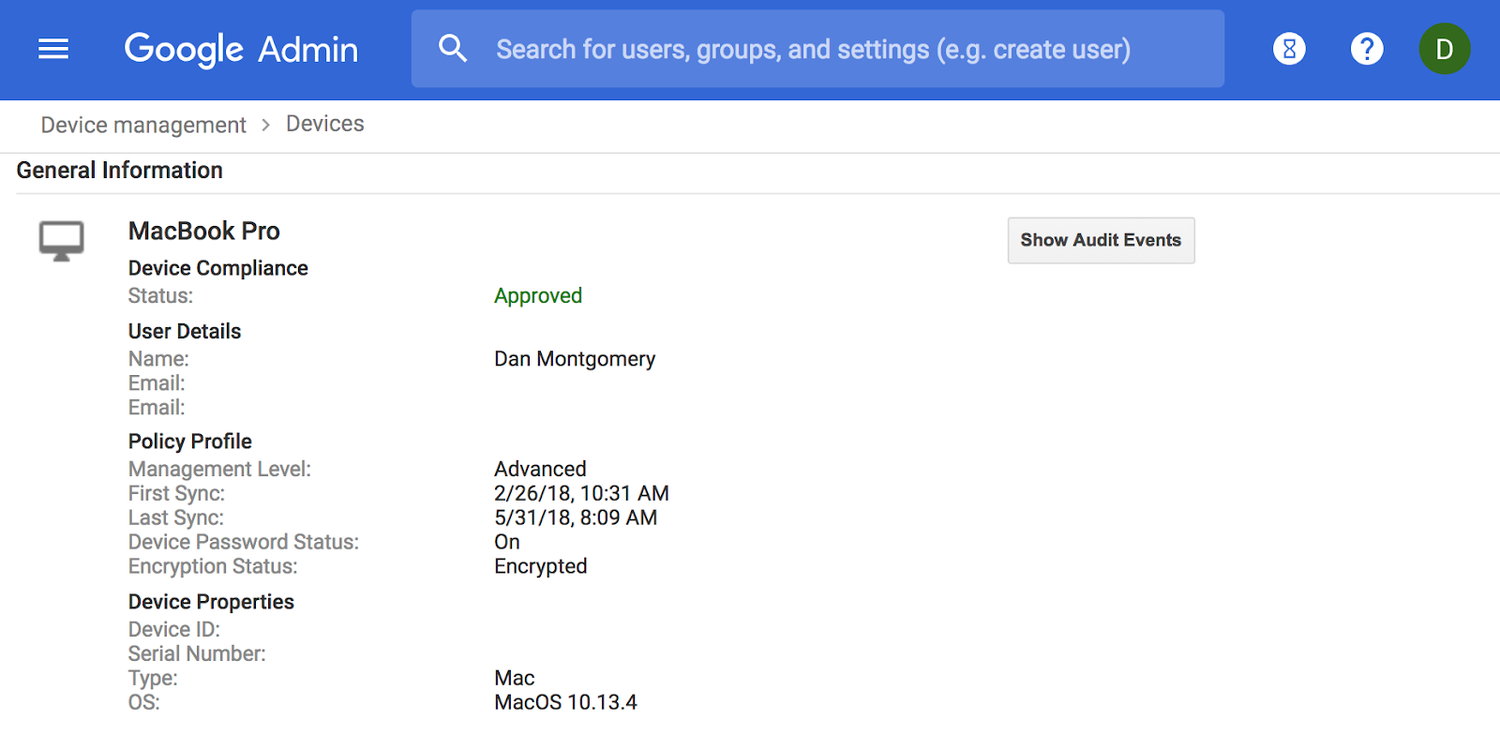Open the pending tasks hourglass icon
Viewport: 1500px width, 750px height.
(1289, 48)
